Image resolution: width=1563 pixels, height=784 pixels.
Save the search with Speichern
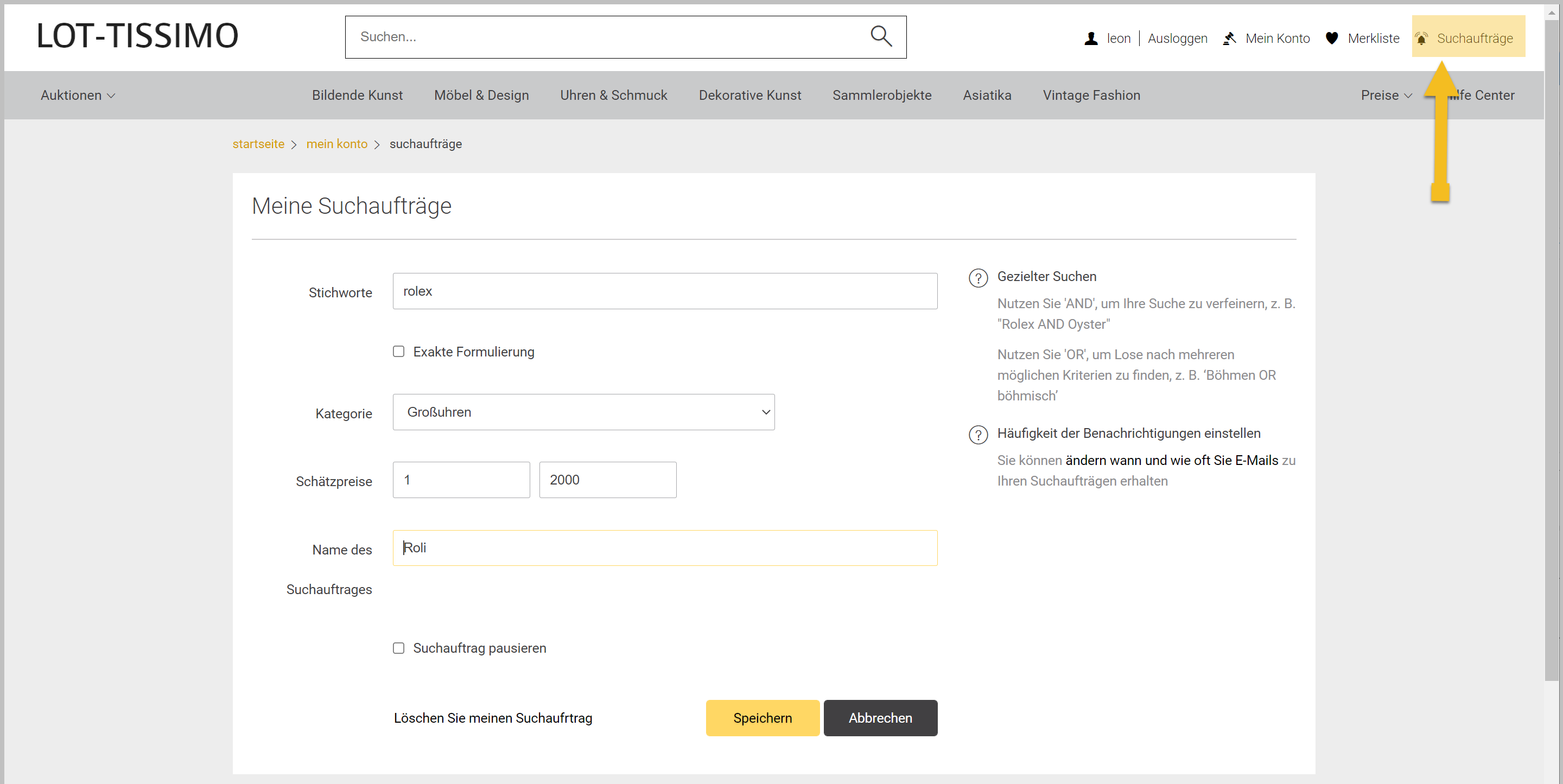[x=763, y=718]
